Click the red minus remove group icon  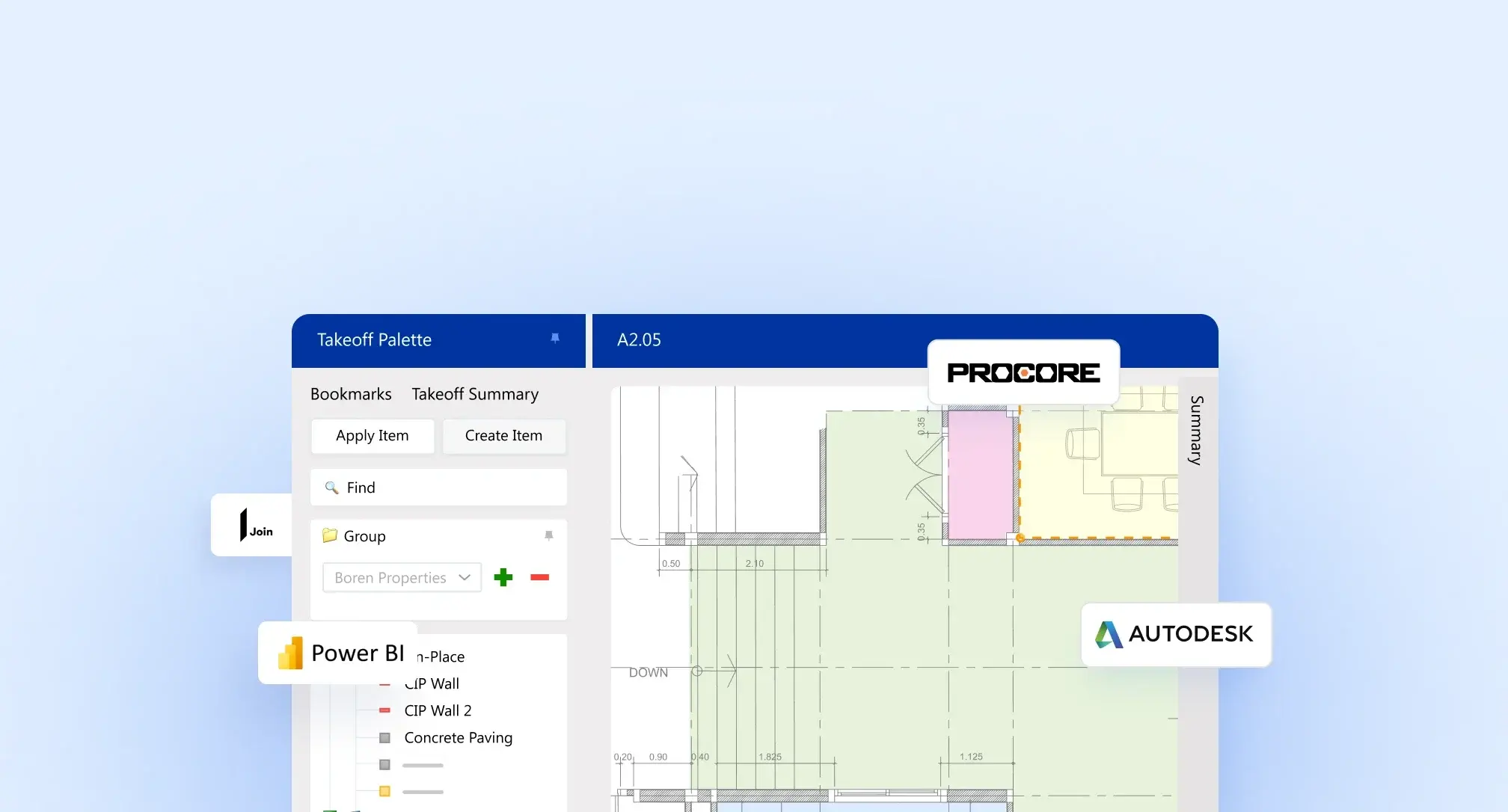coord(539,577)
